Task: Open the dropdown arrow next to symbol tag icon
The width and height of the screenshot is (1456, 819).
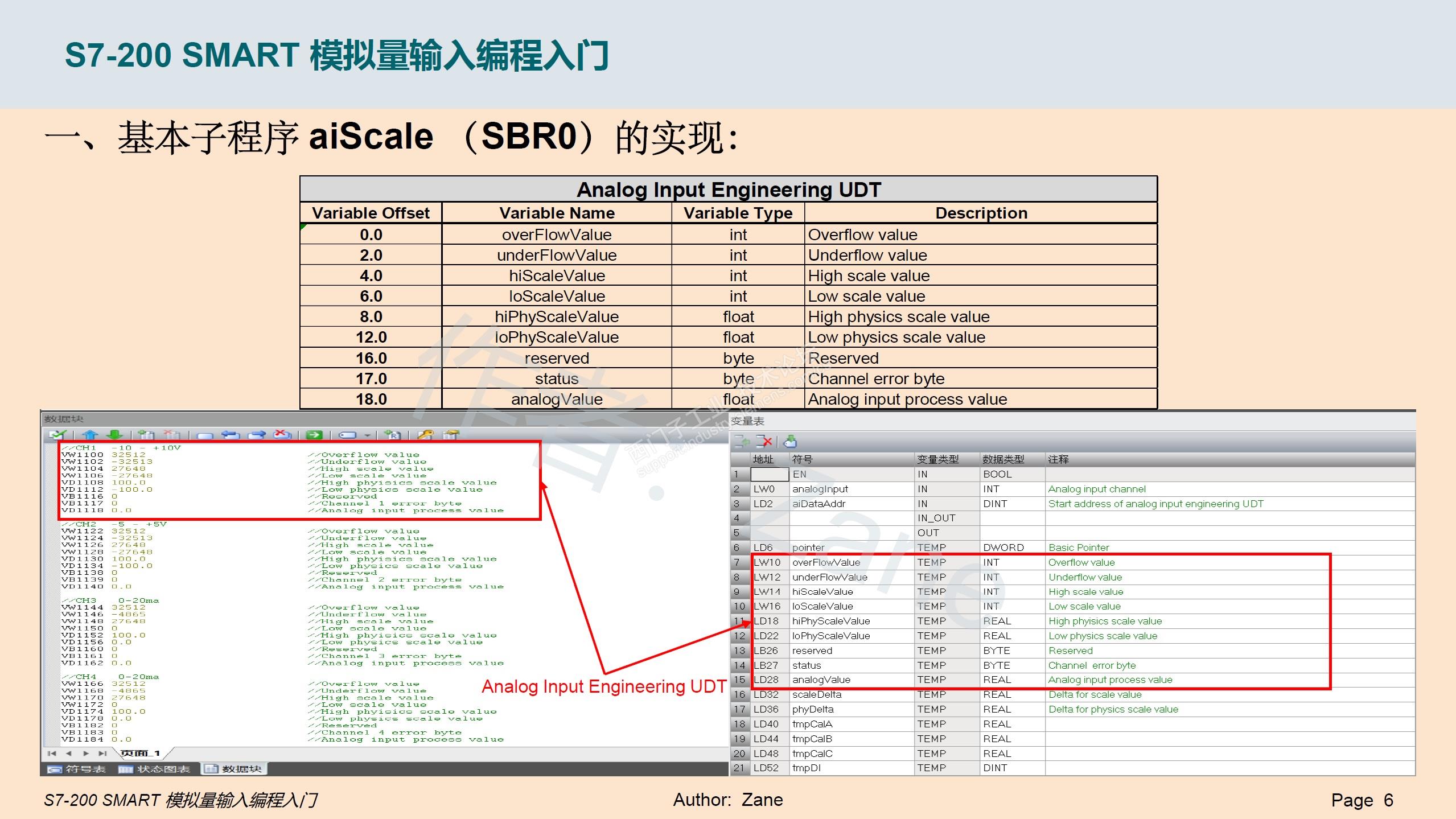Action: click(x=367, y=436)
